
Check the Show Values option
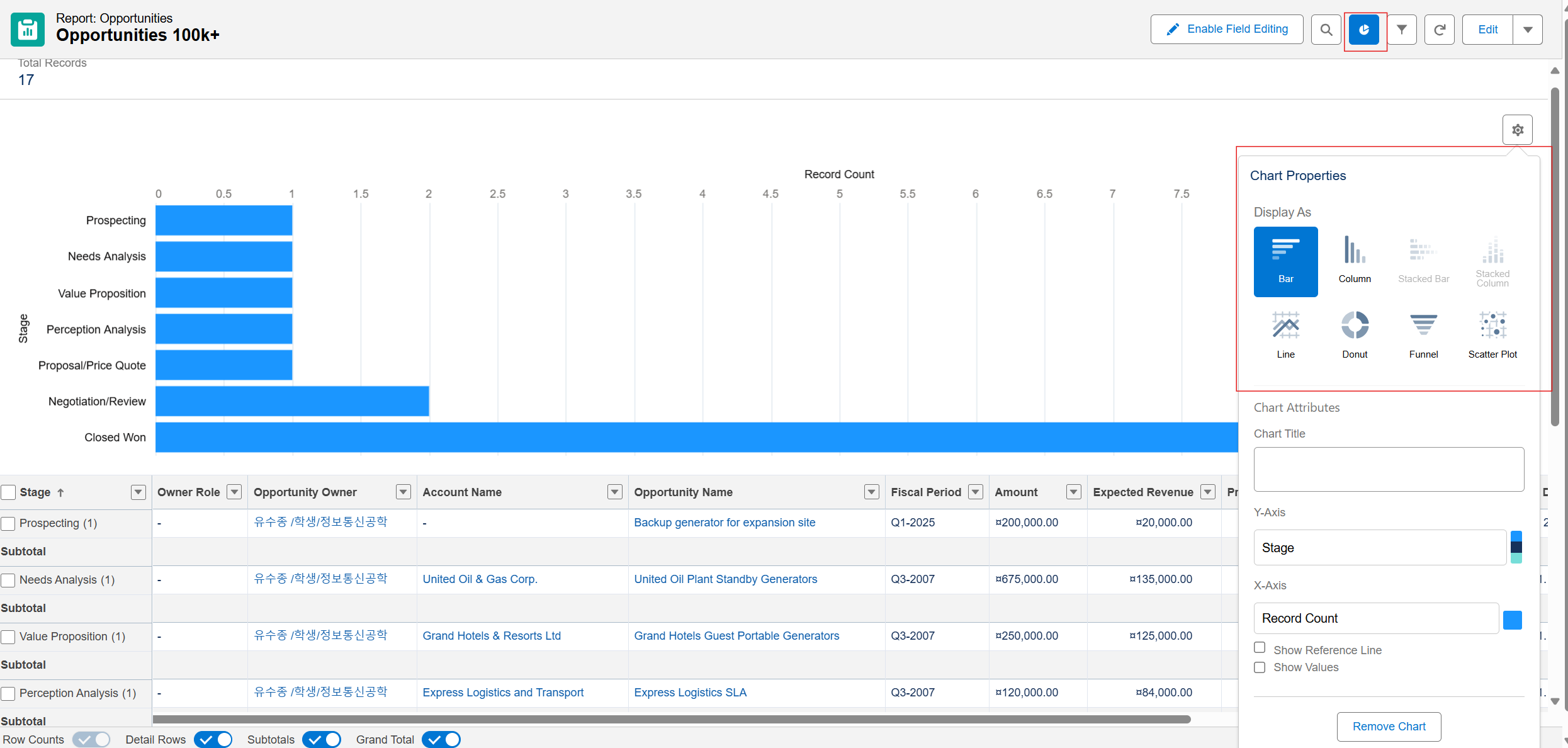pyautogui.click(x=1260, y=667)
